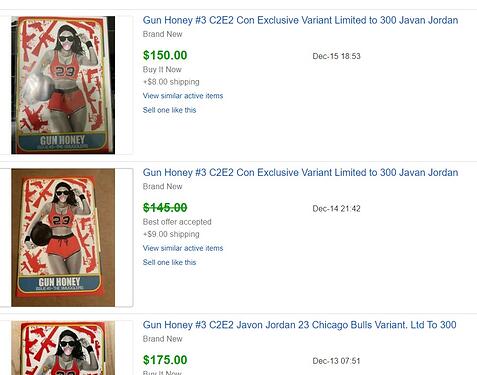Image resolution: width=477 pixels, height=375 pixels.
Task: Click the $175.00 price text
Action: (x=165, y=360)
